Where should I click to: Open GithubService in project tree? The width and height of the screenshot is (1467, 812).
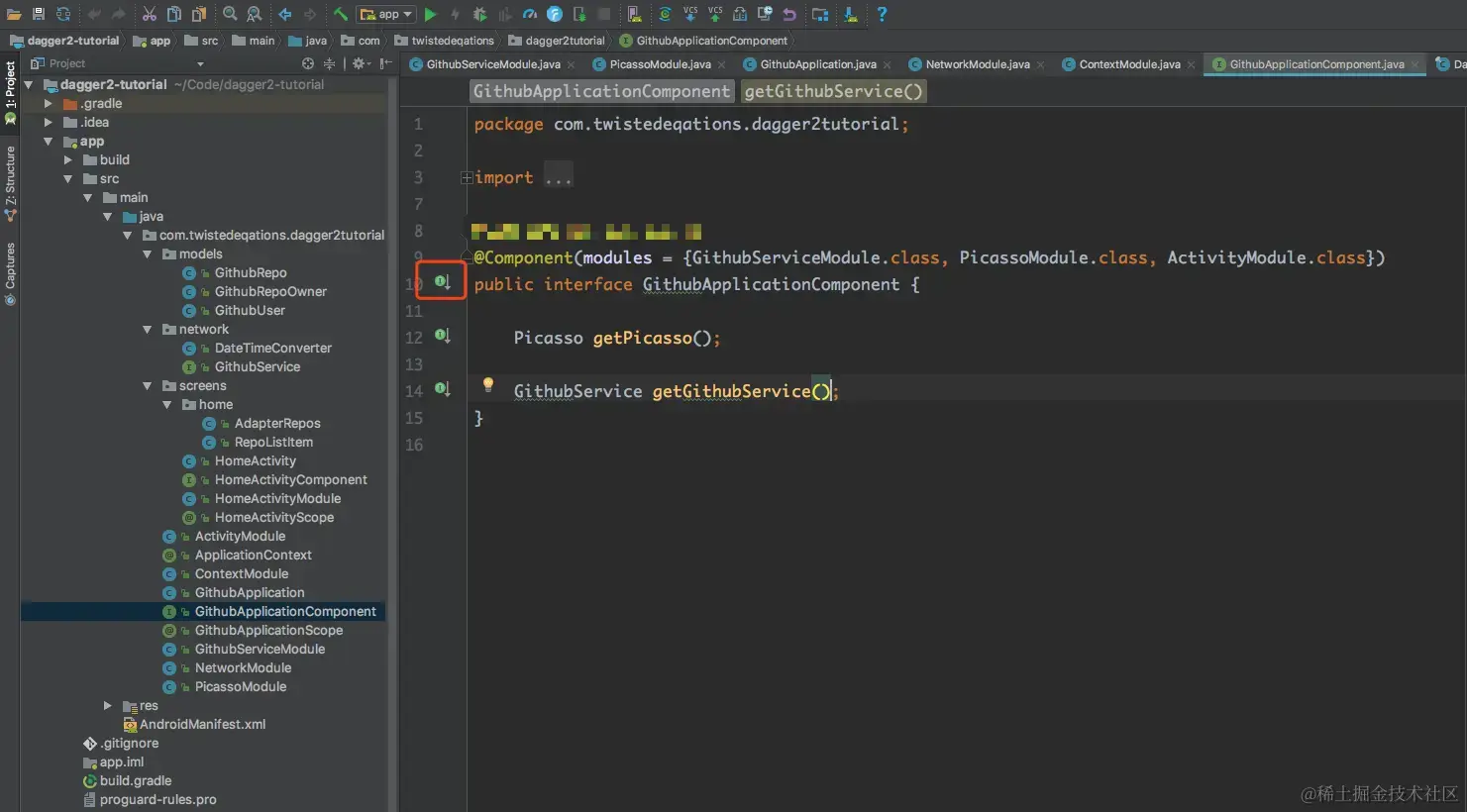258,366
